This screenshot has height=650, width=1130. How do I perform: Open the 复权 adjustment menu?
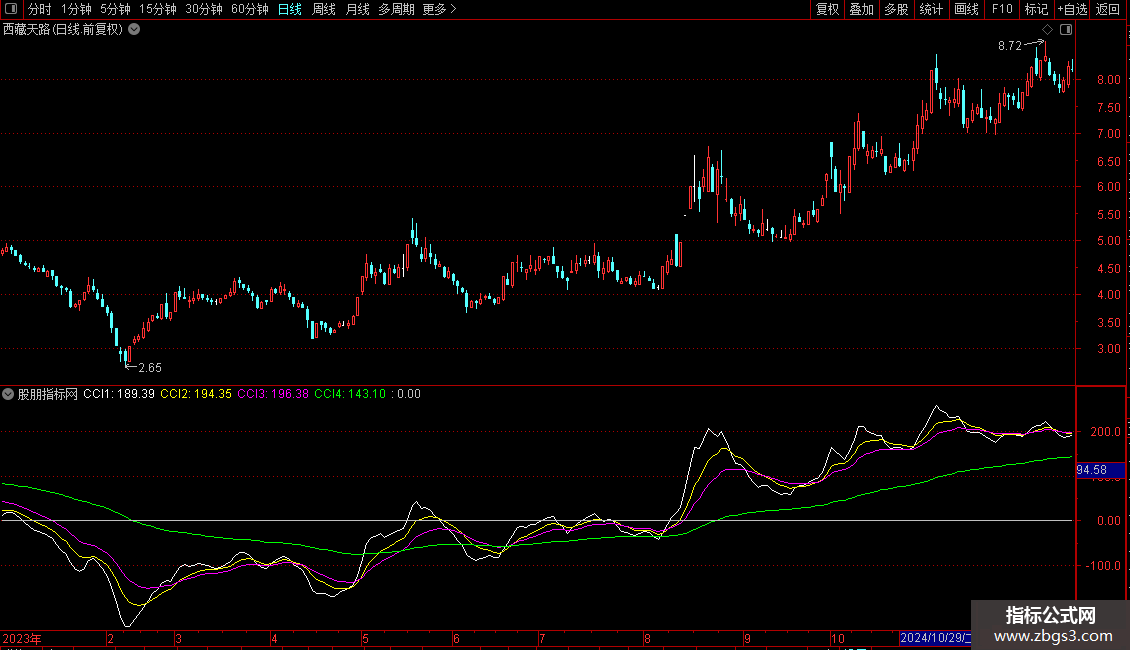[827, 9]
